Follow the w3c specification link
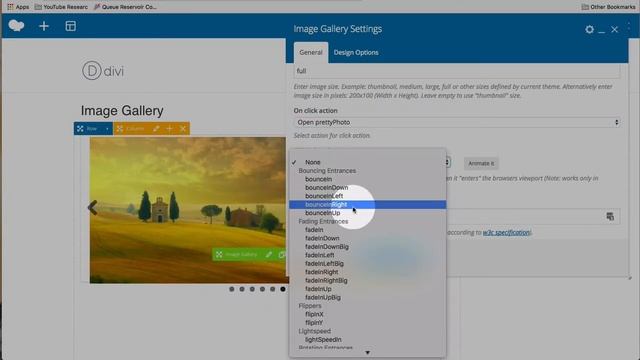 click(507, 233)
